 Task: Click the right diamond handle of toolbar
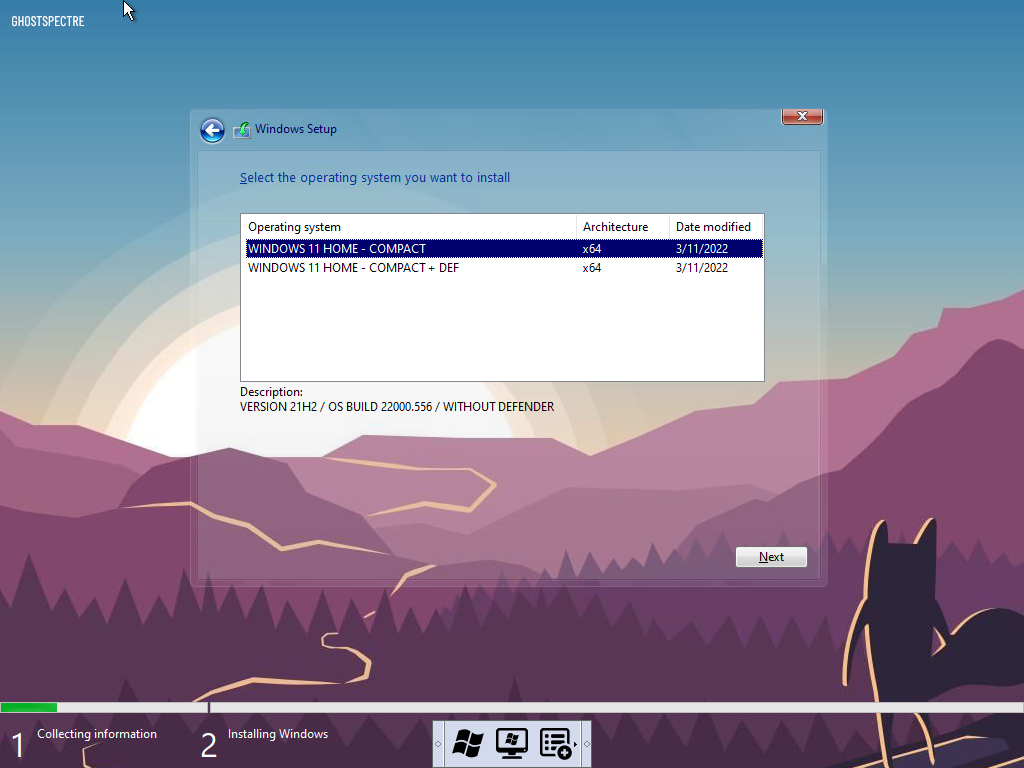pos(586,744)
